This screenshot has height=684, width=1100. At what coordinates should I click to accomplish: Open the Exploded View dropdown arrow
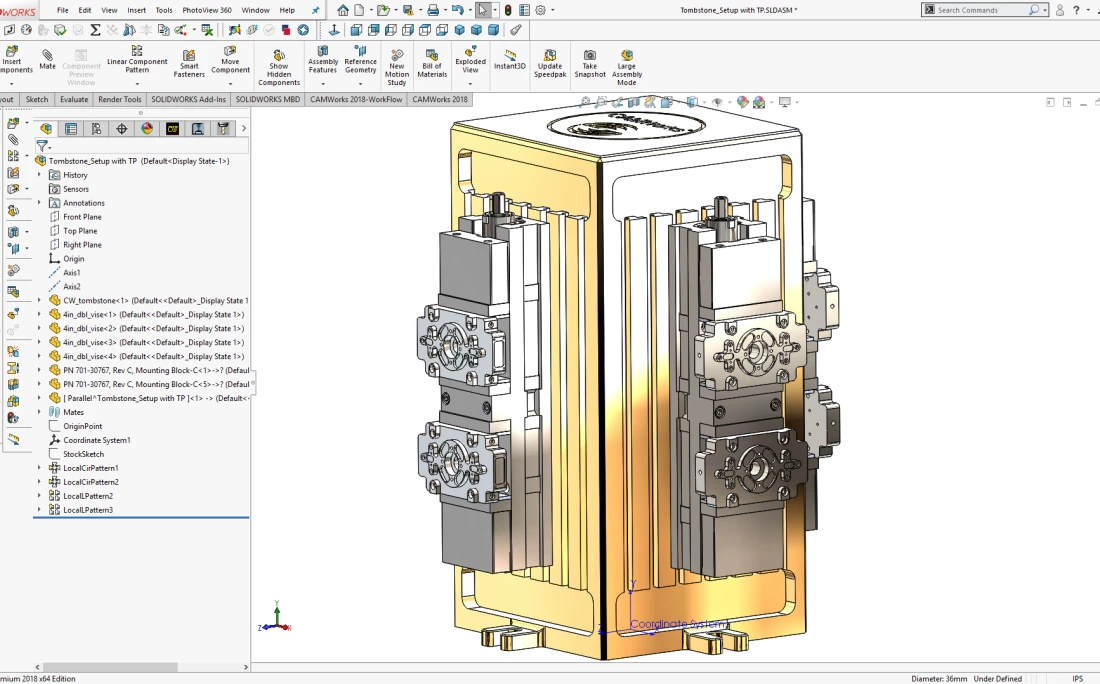470,84
